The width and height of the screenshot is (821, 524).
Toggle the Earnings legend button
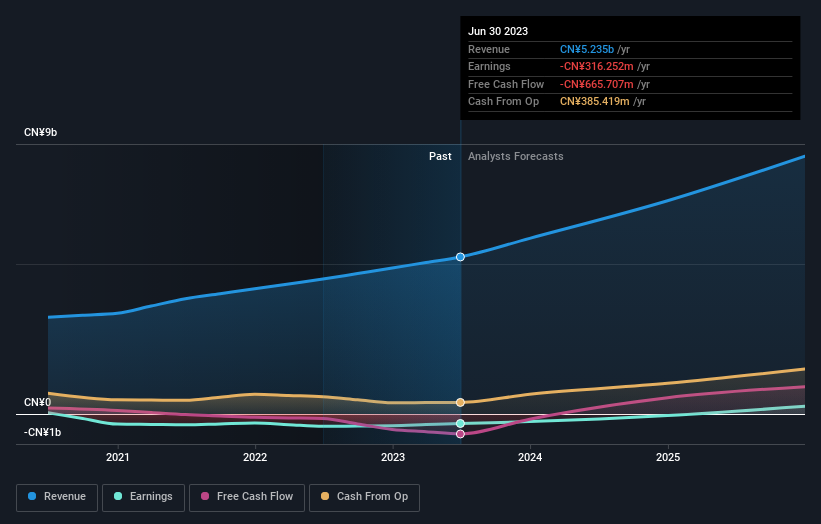point(143,497)
